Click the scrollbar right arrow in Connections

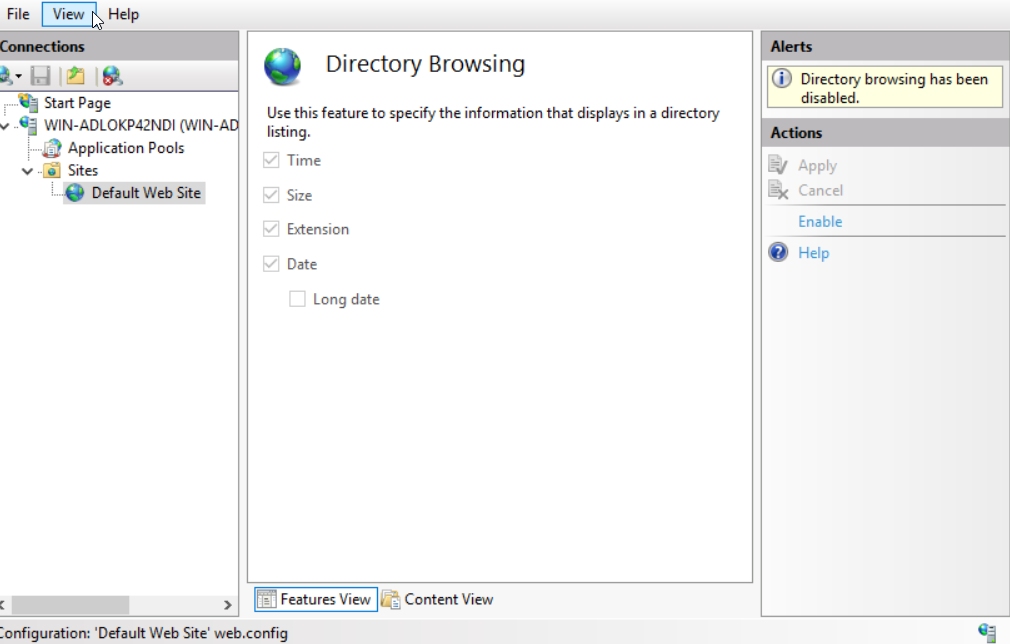coord(228,605)
